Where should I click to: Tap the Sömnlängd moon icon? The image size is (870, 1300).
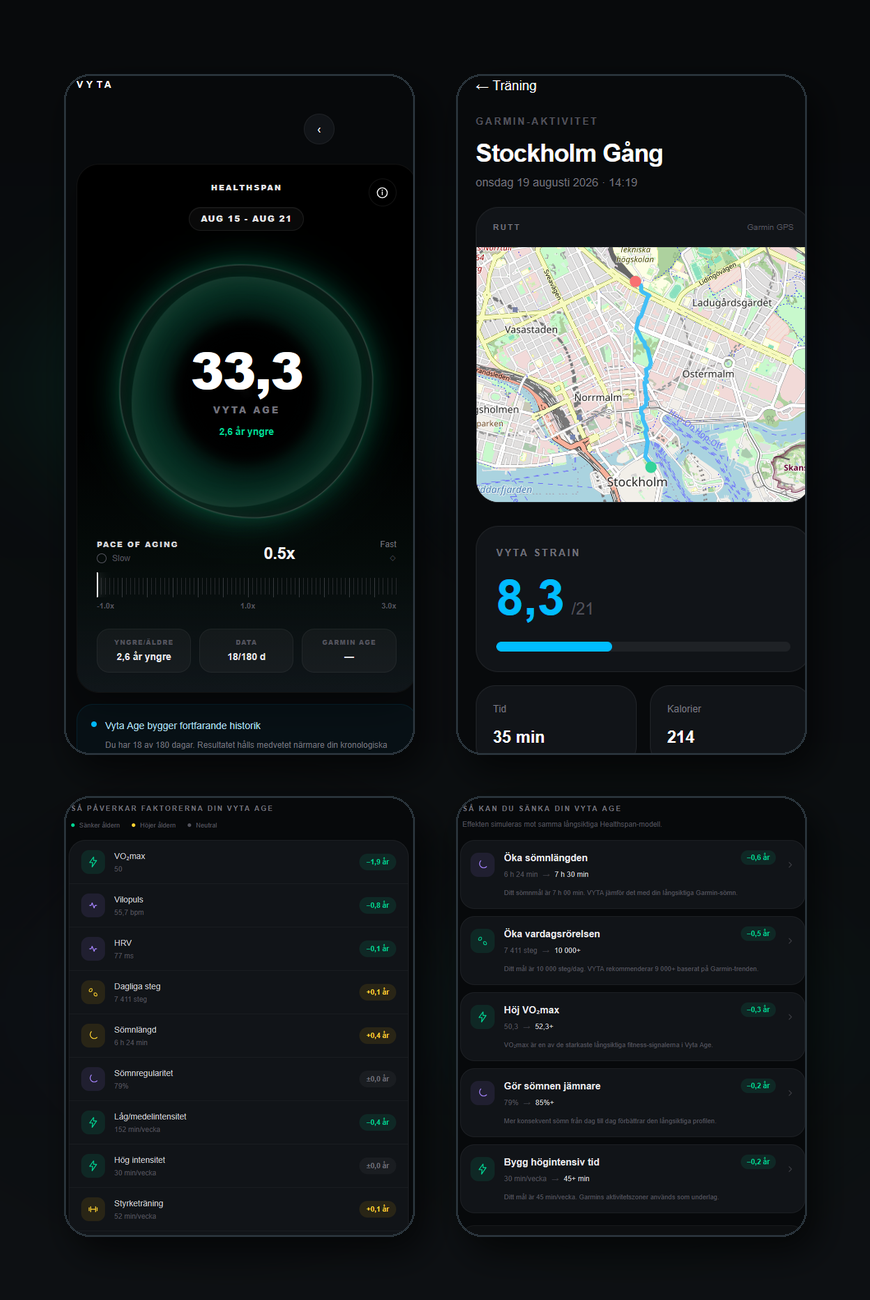(x=93, y=1035)
